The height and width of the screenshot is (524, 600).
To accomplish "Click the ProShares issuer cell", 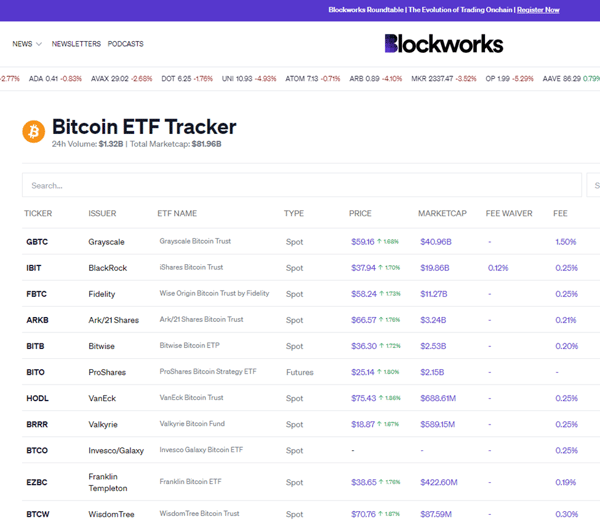I will pyautogui.click(x=107, y=372).
